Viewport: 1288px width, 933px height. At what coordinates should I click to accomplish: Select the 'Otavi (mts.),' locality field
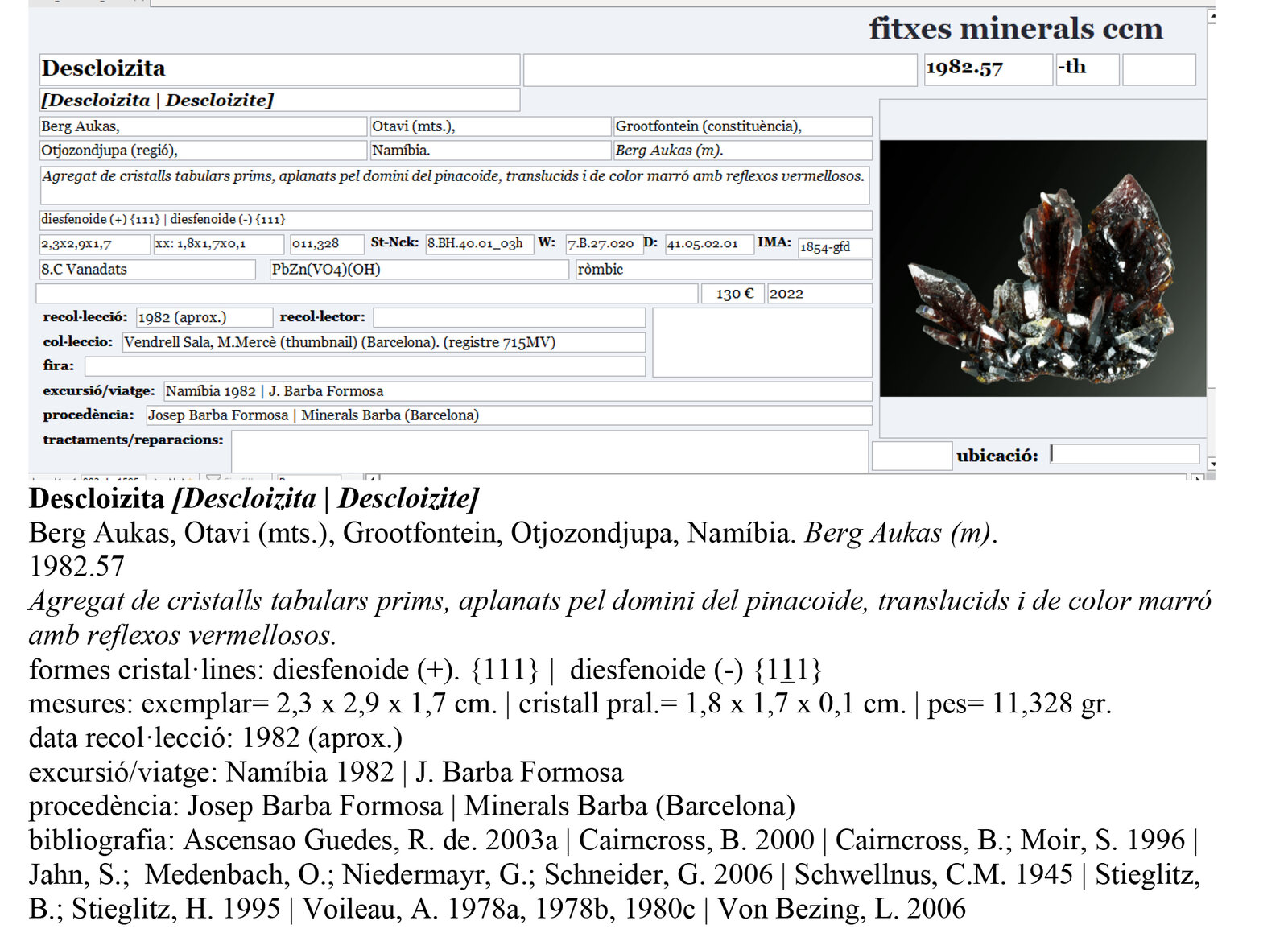[x=490, y=126]
